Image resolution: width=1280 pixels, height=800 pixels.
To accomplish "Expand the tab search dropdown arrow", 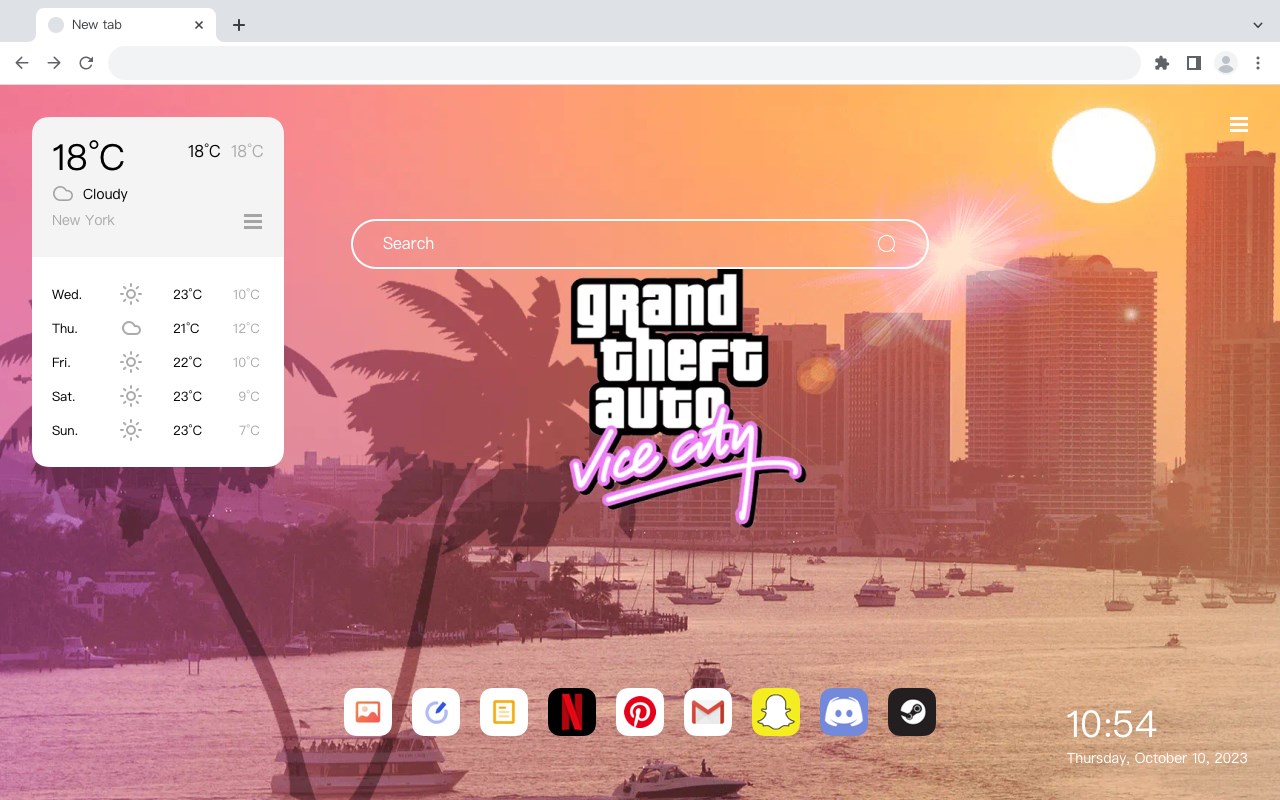I will [x=1258, y=25].
